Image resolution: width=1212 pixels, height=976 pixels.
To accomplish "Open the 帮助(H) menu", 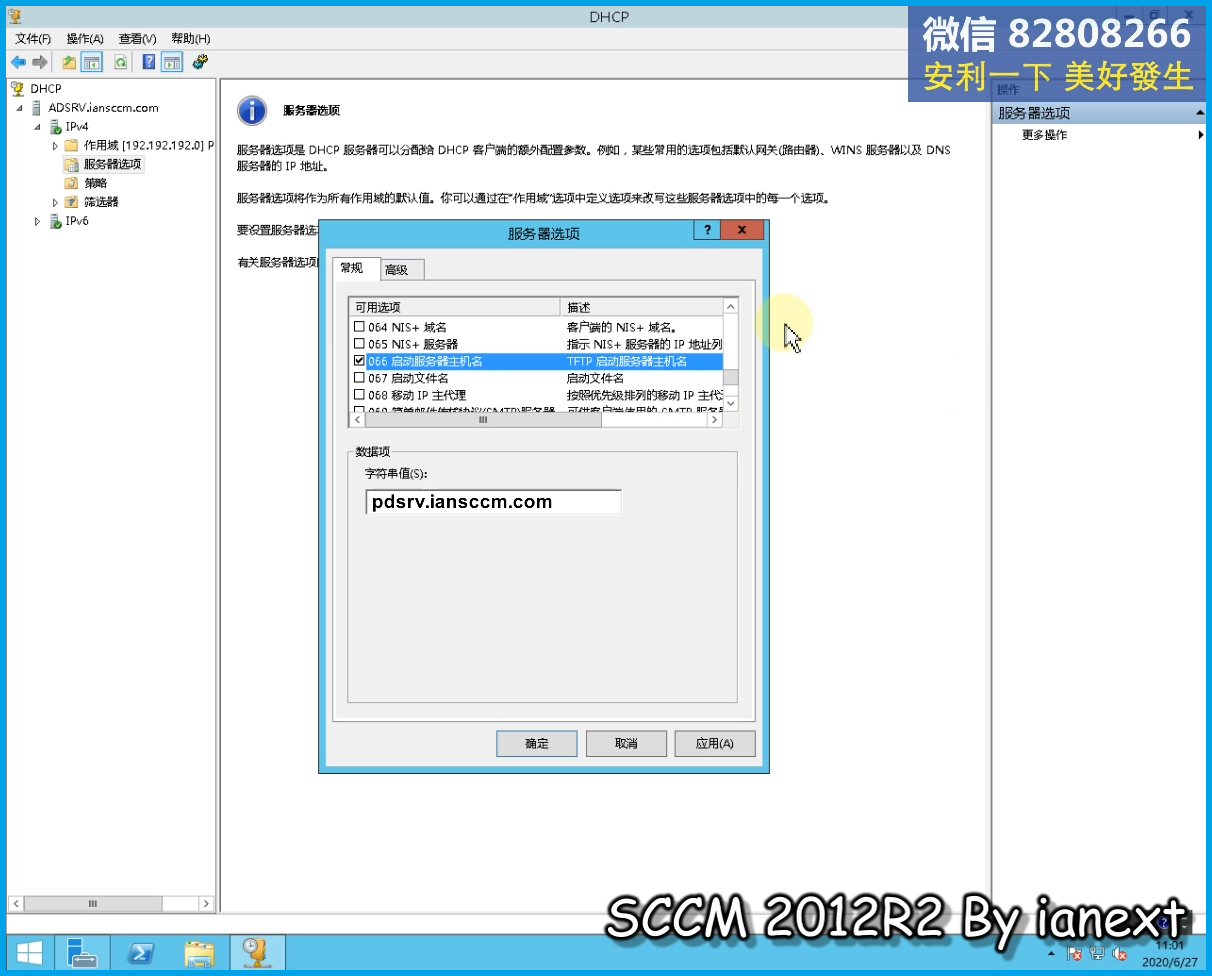I will [x=190, y=39].
